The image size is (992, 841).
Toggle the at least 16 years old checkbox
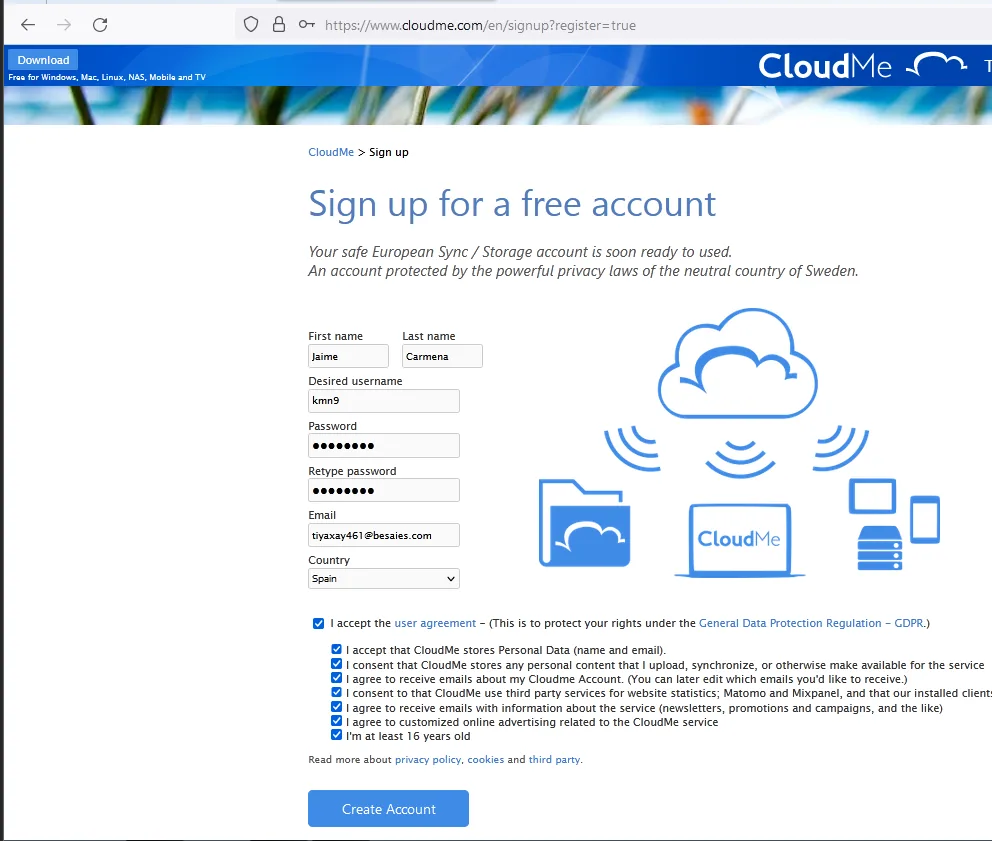coord(337,735)
